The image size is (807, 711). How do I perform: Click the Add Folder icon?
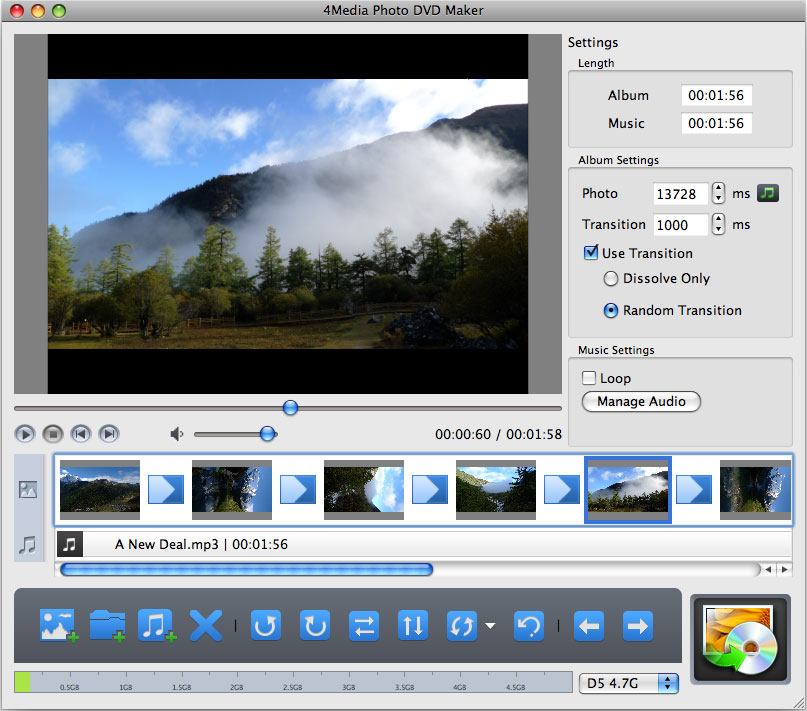(108, 626)
